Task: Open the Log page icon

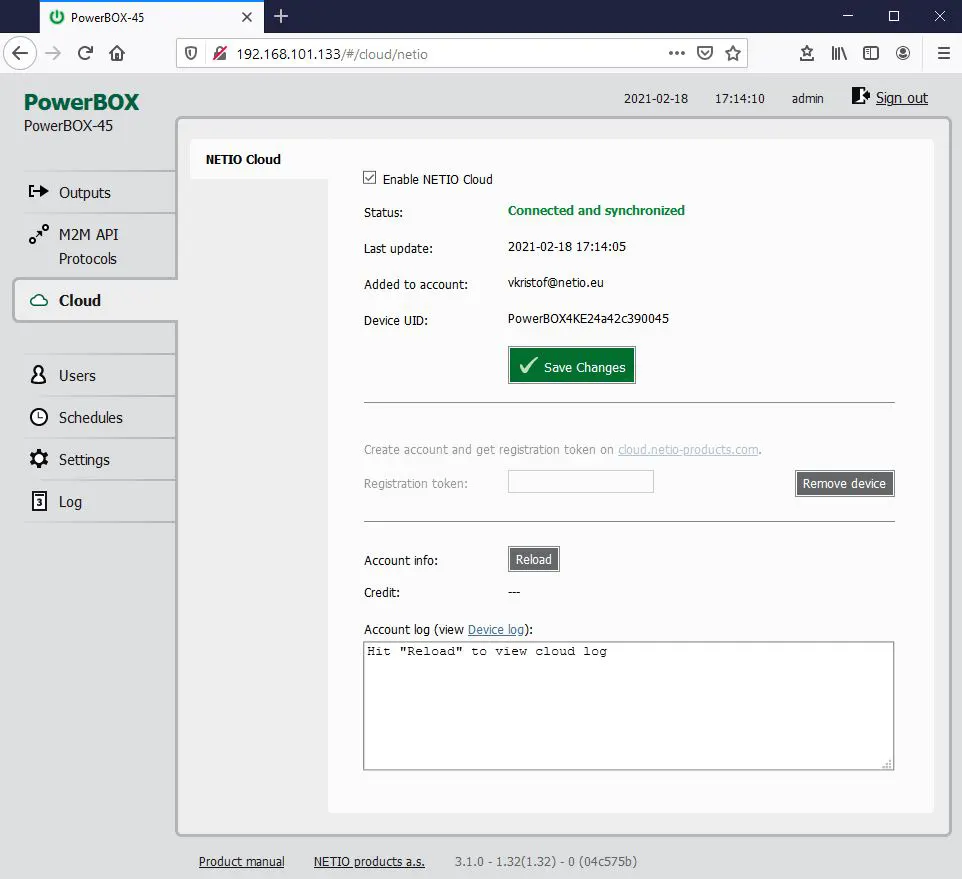Action: click(39, 501)
